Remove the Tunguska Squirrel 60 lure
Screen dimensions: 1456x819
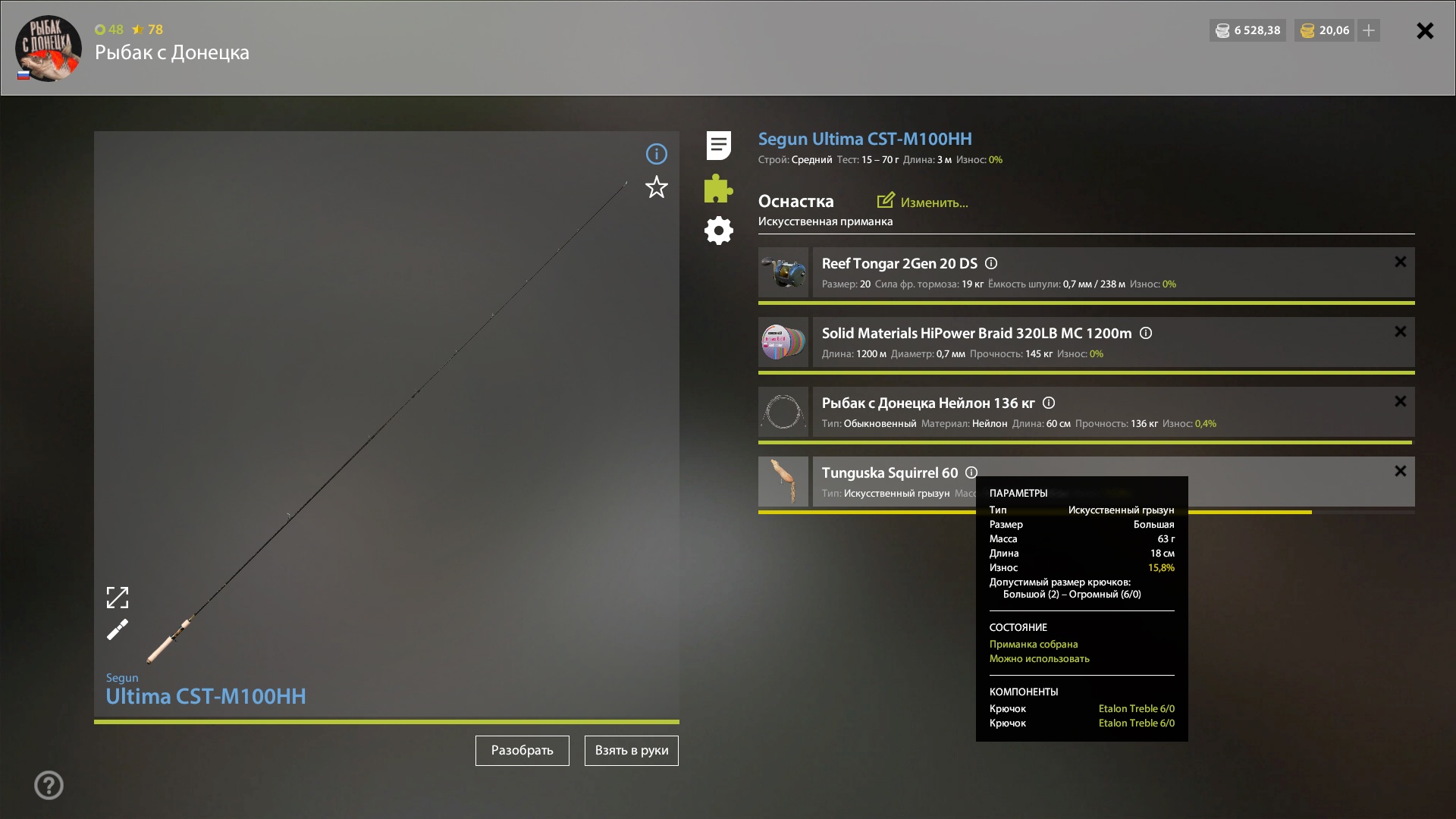point(1401,471)
